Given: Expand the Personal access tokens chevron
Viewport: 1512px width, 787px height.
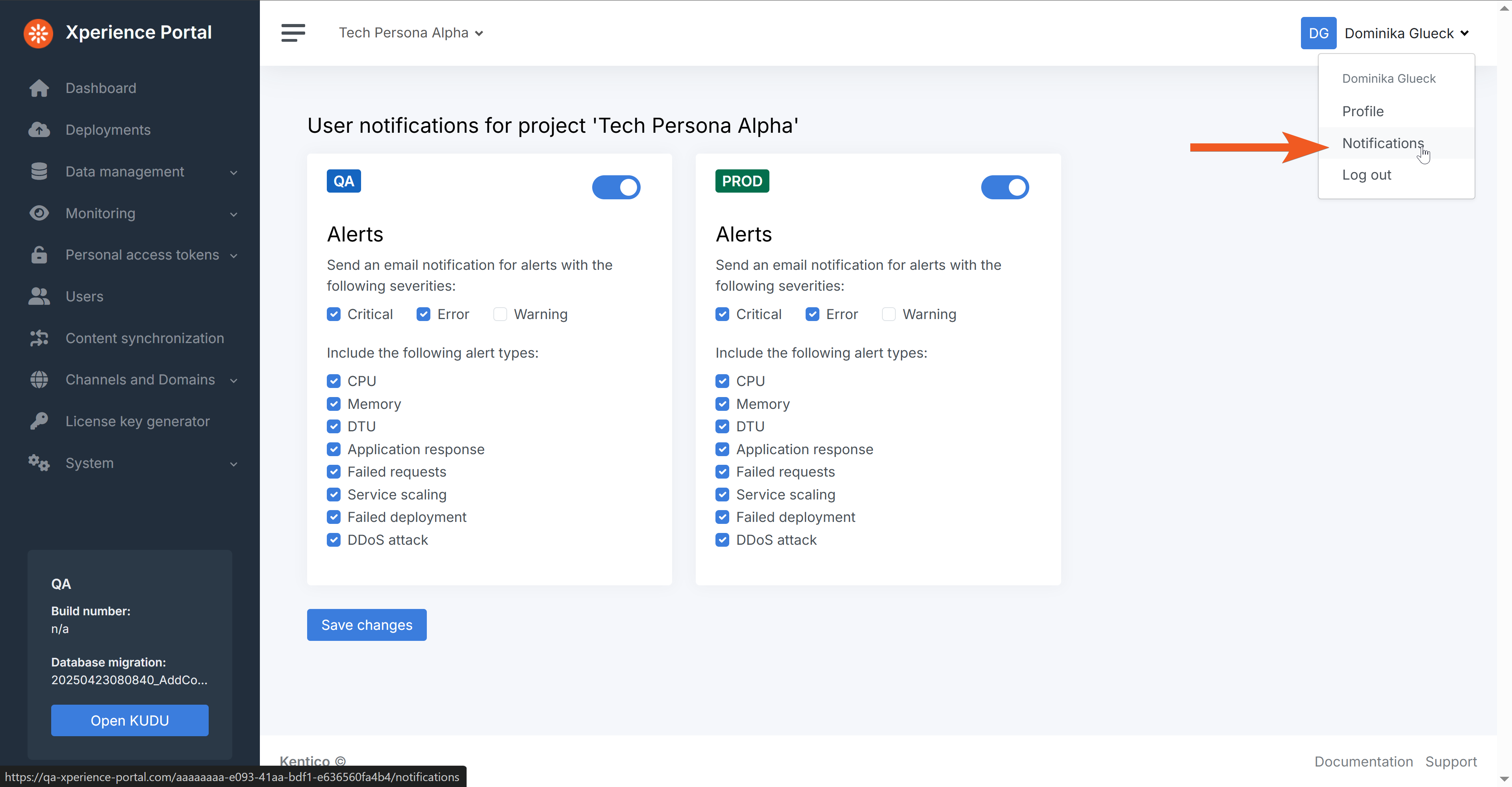Looking at the screenshot, I should click(x=233, y=256).
